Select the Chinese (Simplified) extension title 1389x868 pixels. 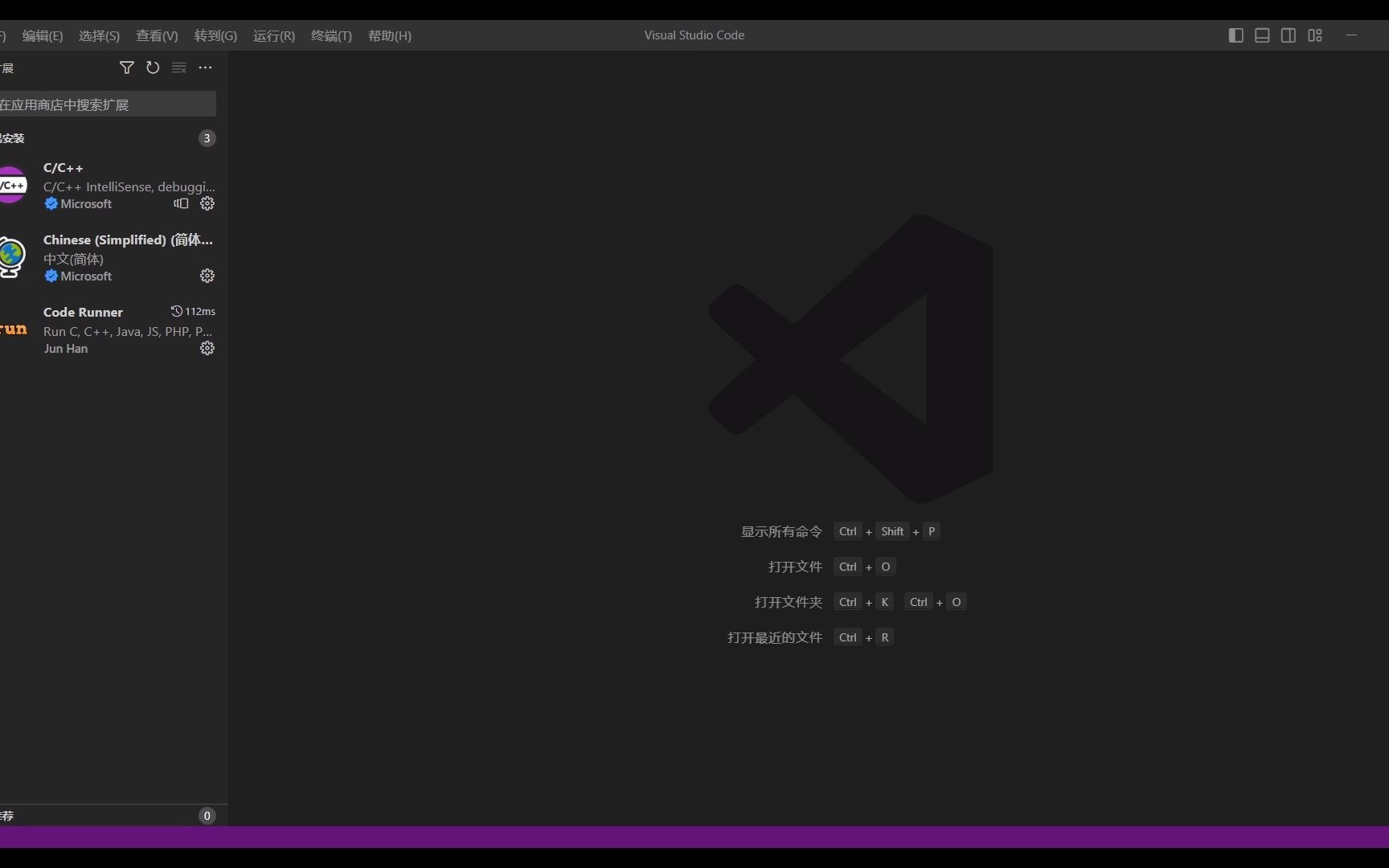click(x=128, y=240)
